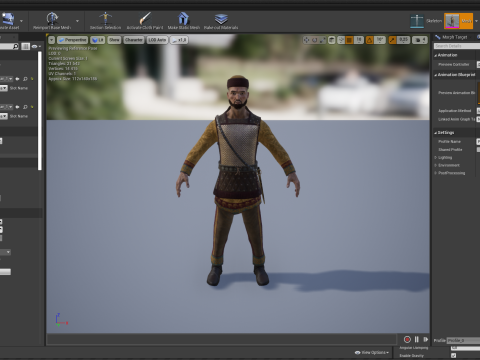Toggle the Enable Gravity checkbox
The image size is (480, 360).
pyautogui.click(x=454, y=356)
